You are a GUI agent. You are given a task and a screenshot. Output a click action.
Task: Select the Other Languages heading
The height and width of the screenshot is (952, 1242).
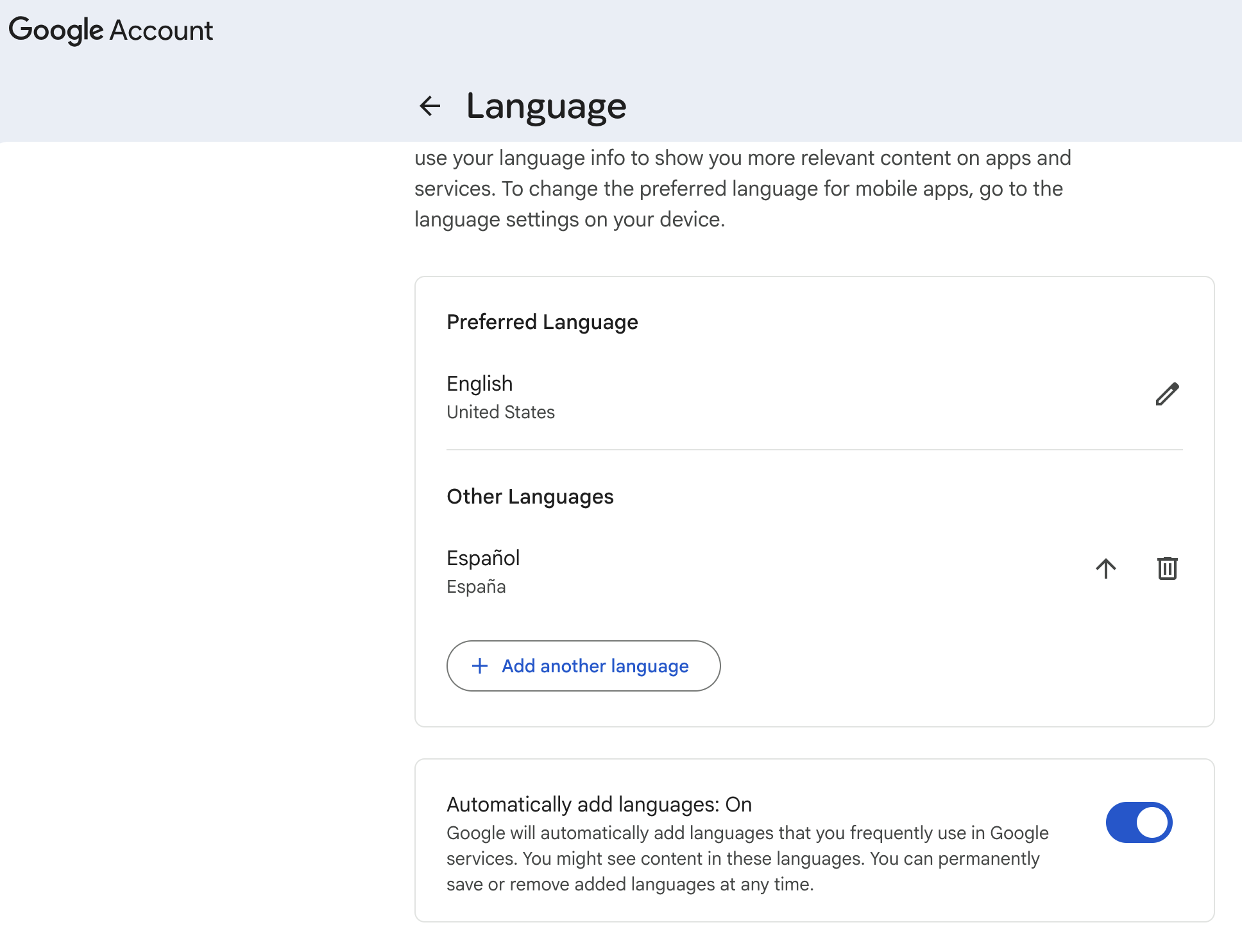point(530,497)
